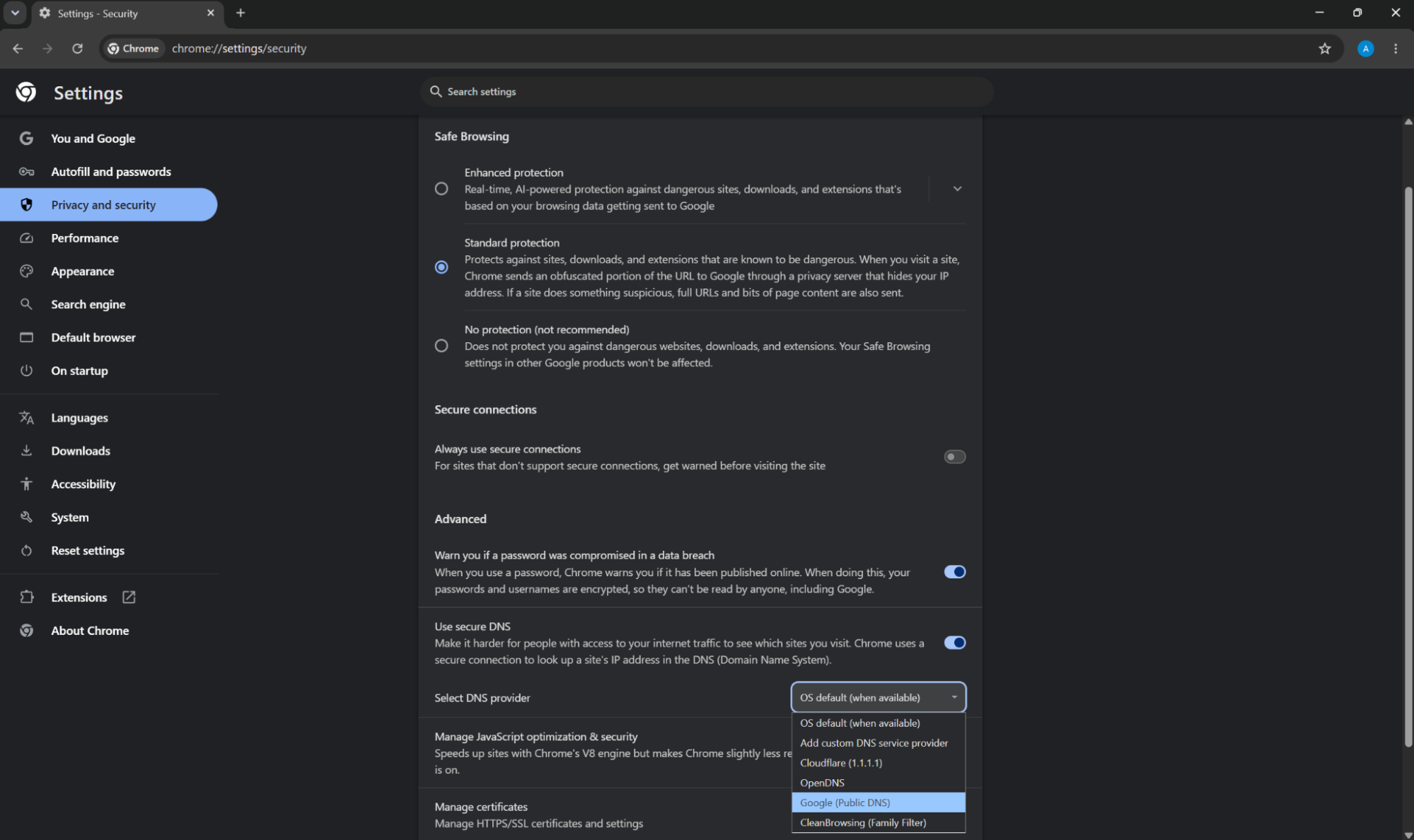Click the Autofill and passwords key icon
Image resolution: width=1414 pixels, height=840 pixels.
[26, 172]
